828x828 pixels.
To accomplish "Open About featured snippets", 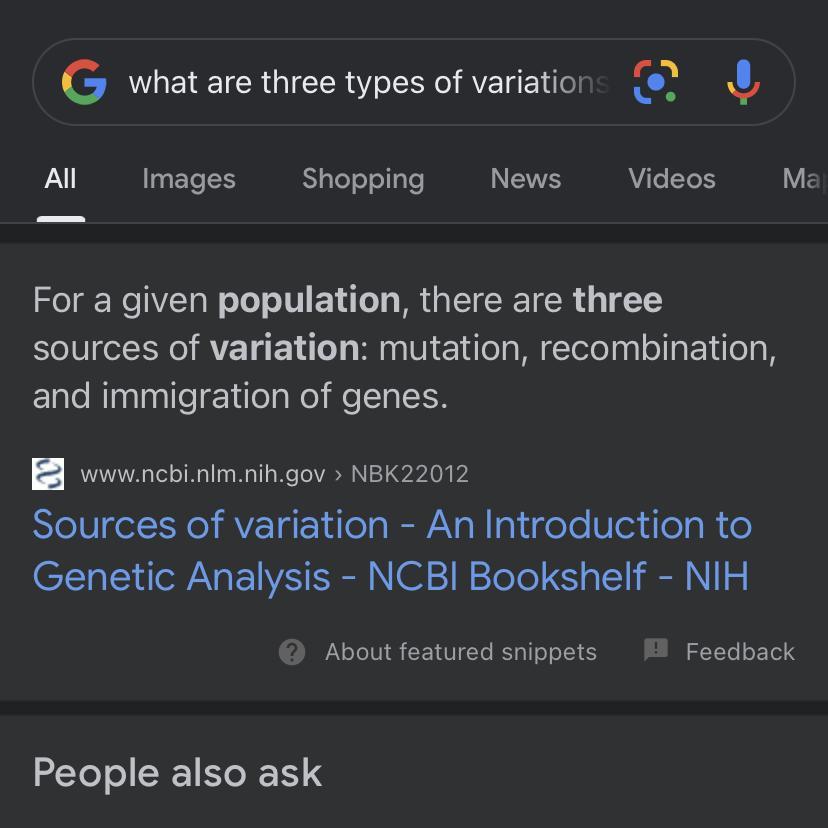I will pos(460,652).
